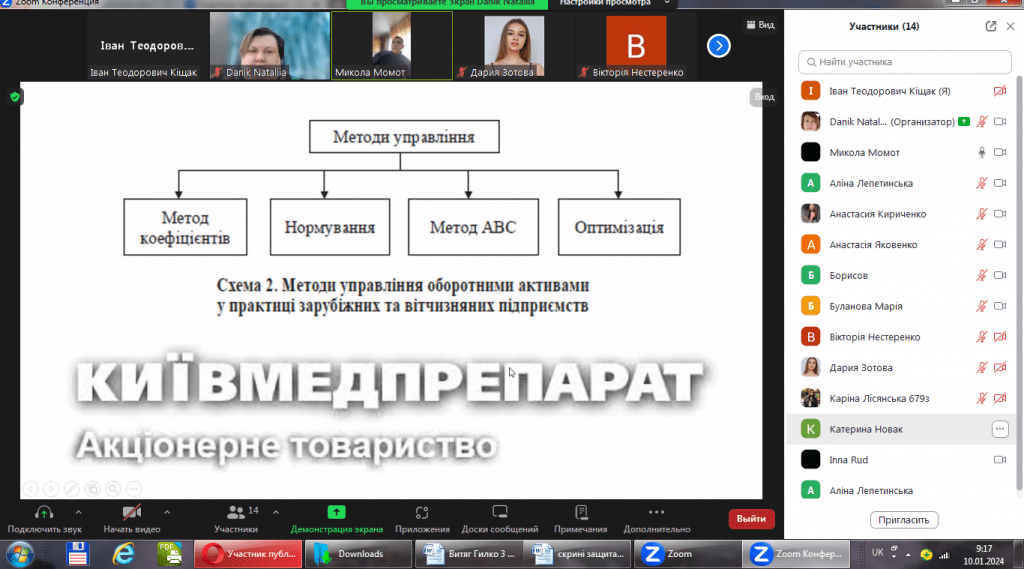Open Доски сообщений whiteboards icon
The height and width of the screenshot is (569, 1024).
pos(500,513)
